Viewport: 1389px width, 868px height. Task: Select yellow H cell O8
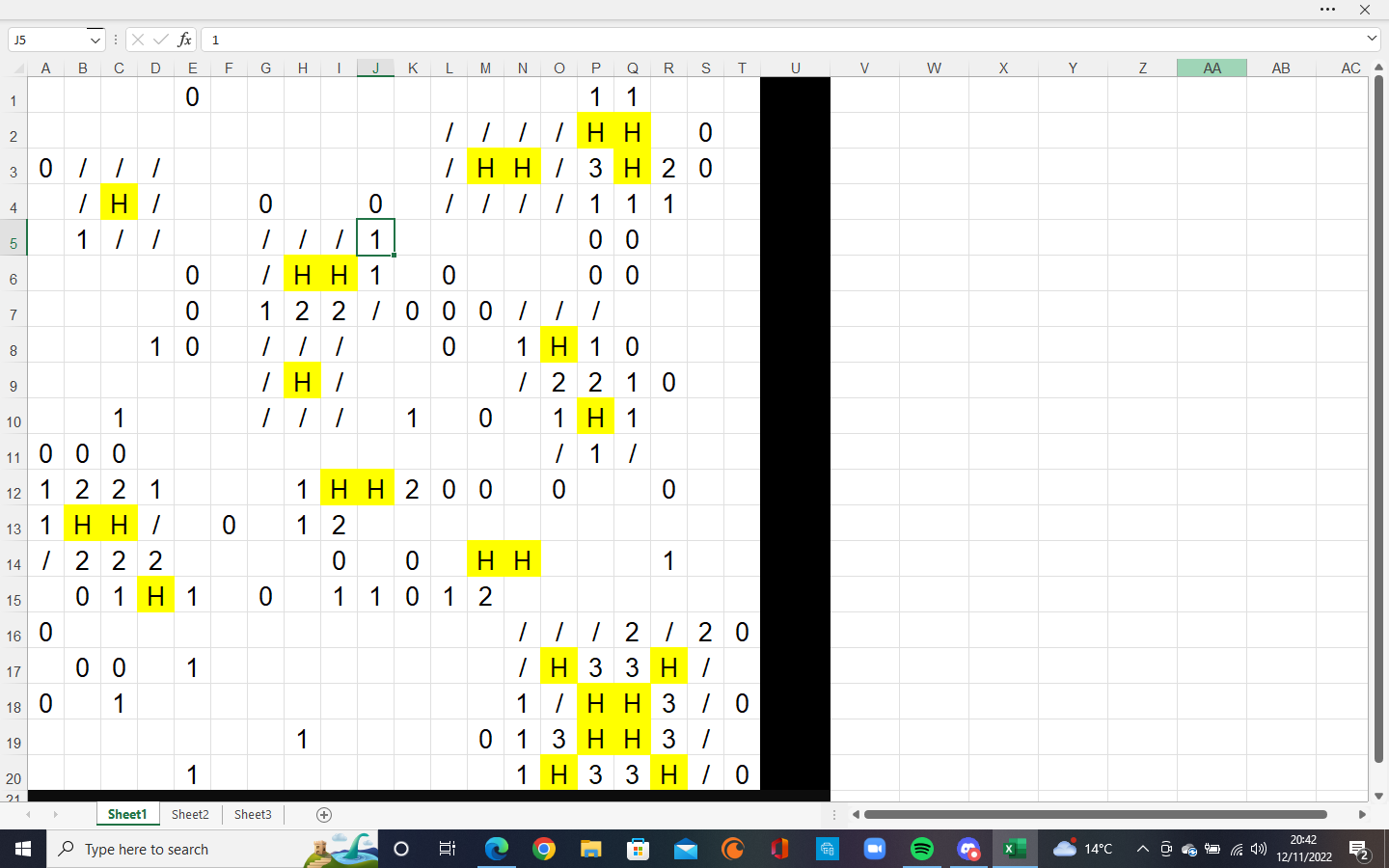click(x=558, y=346)
